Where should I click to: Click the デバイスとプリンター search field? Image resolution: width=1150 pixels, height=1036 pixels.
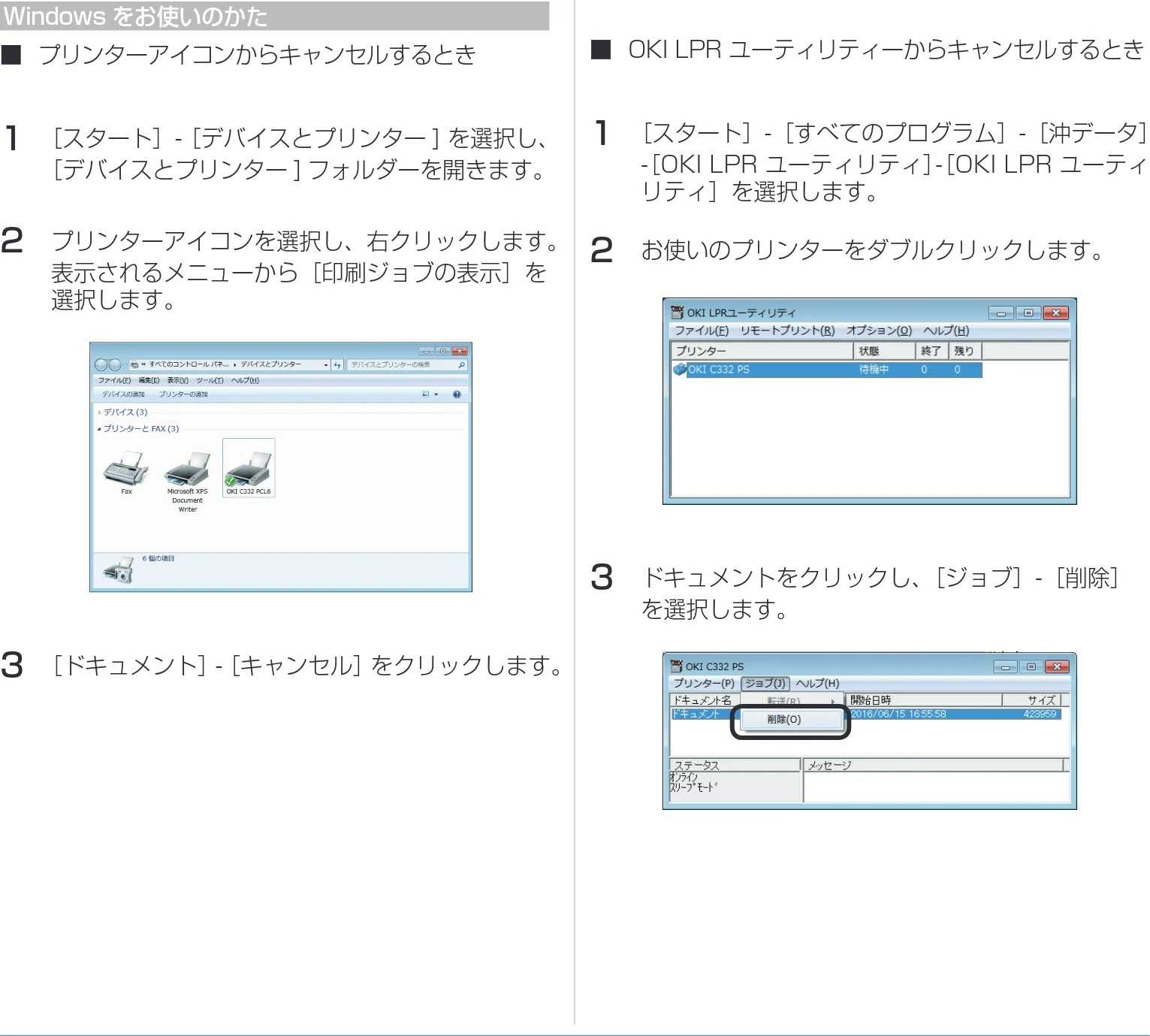(406, 365)
